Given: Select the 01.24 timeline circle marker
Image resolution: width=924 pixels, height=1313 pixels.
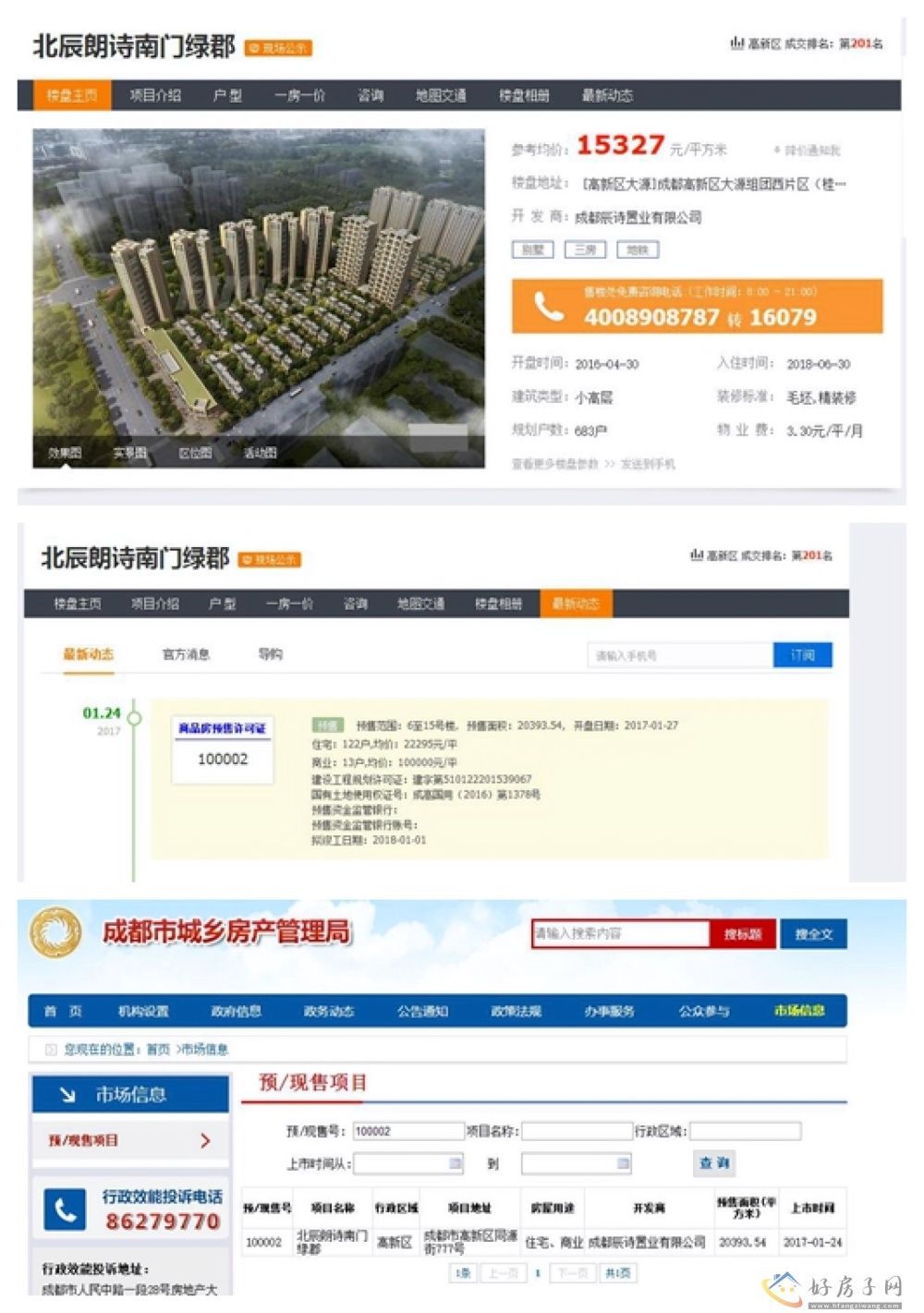Looking at the screenshot, I should [x=134, y=717].
